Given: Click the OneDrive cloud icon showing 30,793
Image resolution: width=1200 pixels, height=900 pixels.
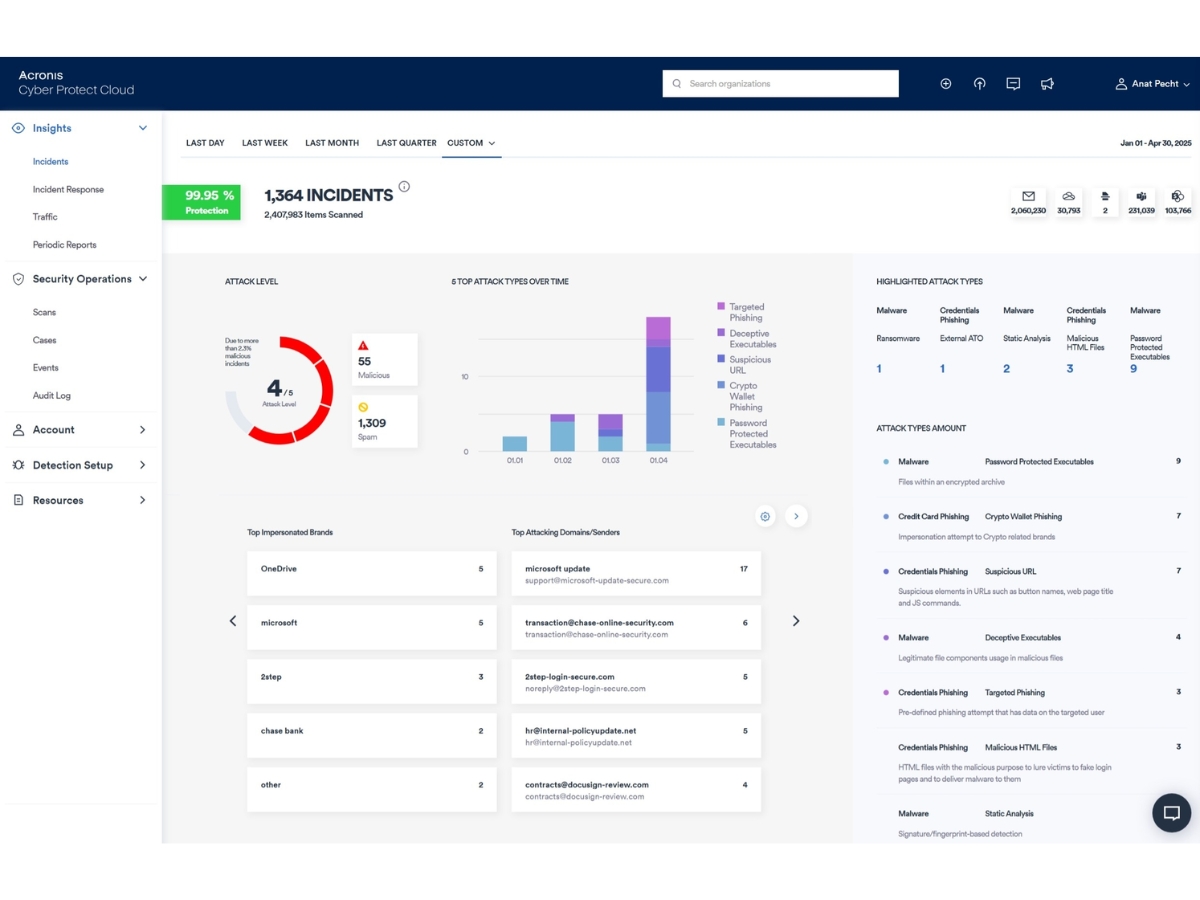Looking at the screenshot, I should click(x=1068, y=197).
